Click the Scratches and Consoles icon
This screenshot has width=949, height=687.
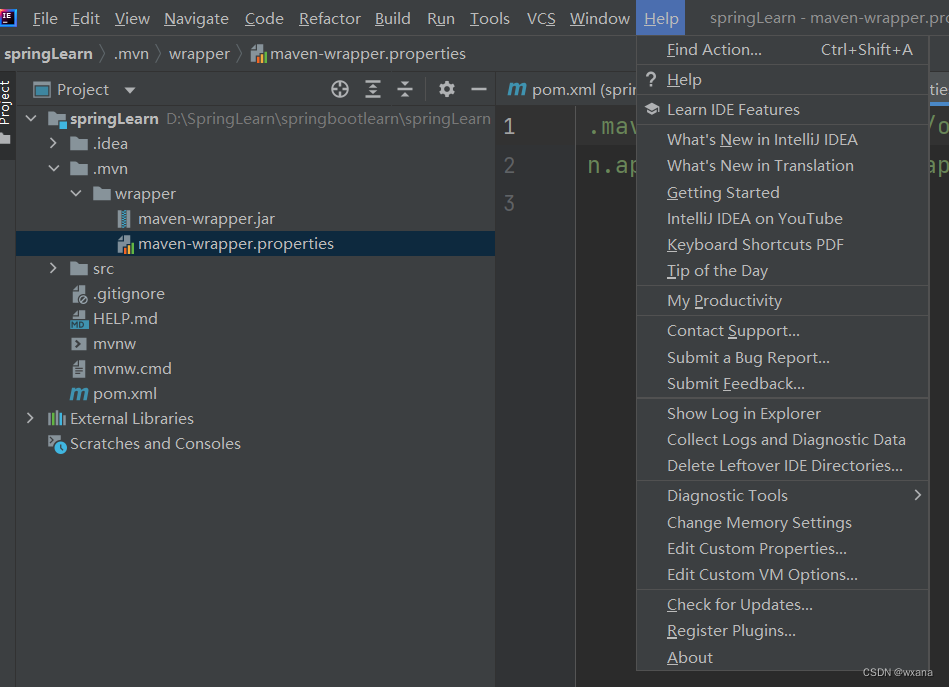[55, 443]
